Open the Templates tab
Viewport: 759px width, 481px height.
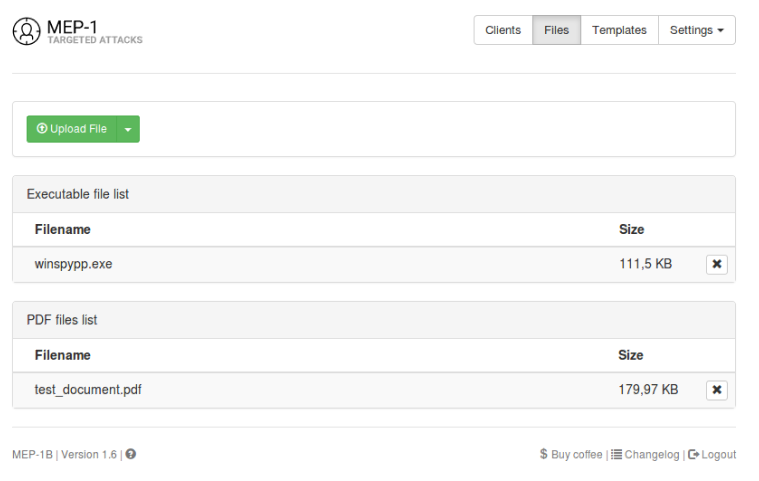(619, 30)
